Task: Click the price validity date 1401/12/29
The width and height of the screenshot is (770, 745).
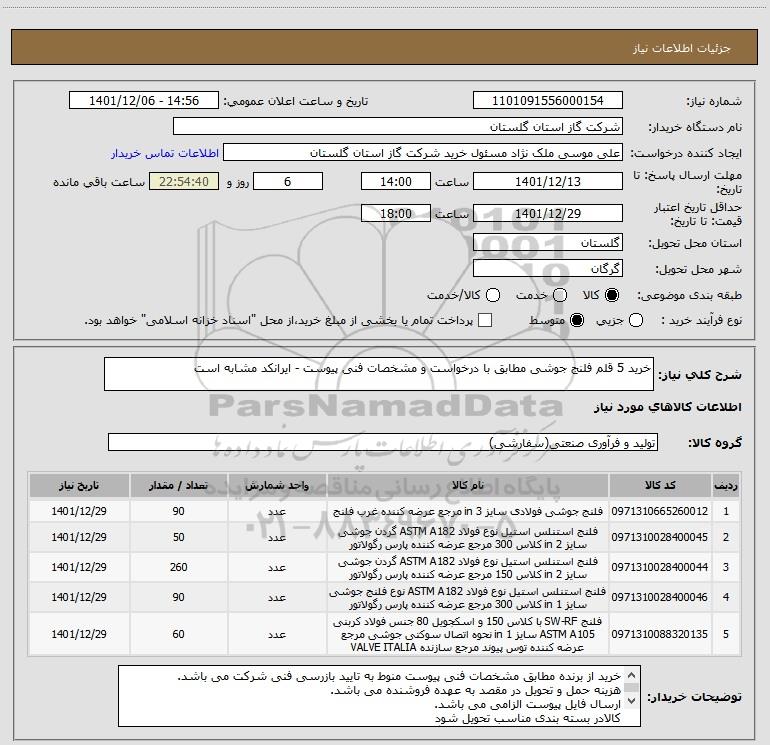Action: coord(548,214)
